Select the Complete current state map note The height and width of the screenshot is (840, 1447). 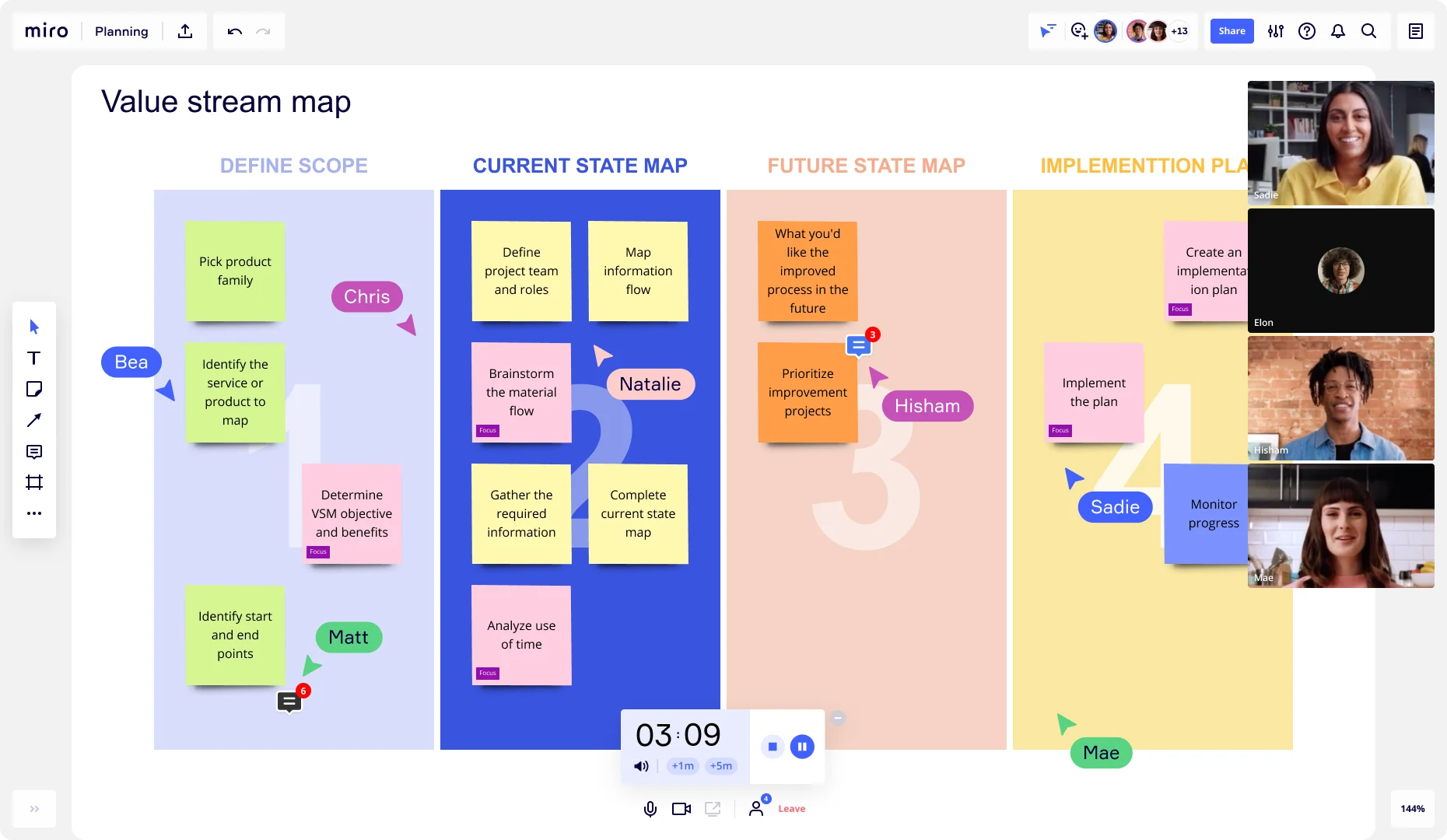[x=638, y=513]
